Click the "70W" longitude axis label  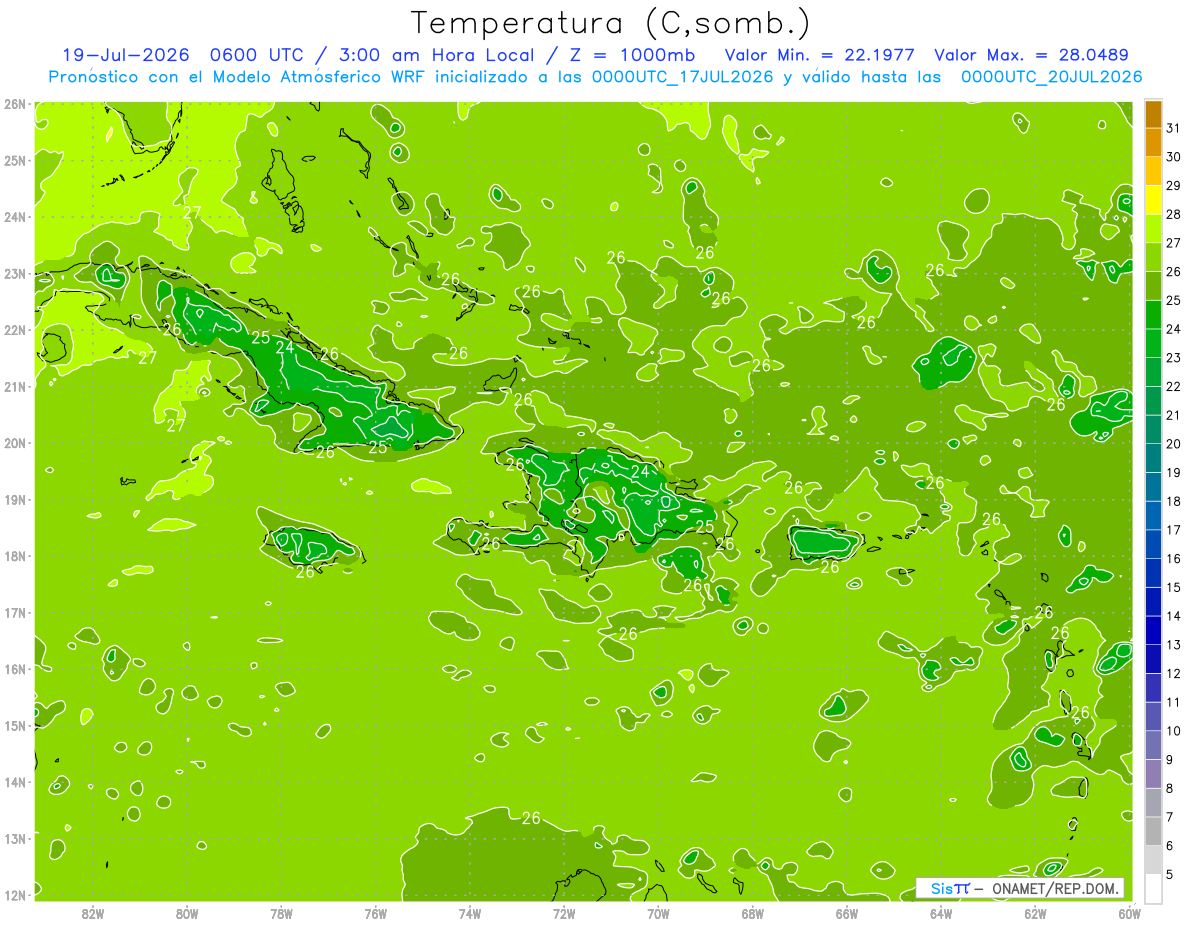point(658,914)
